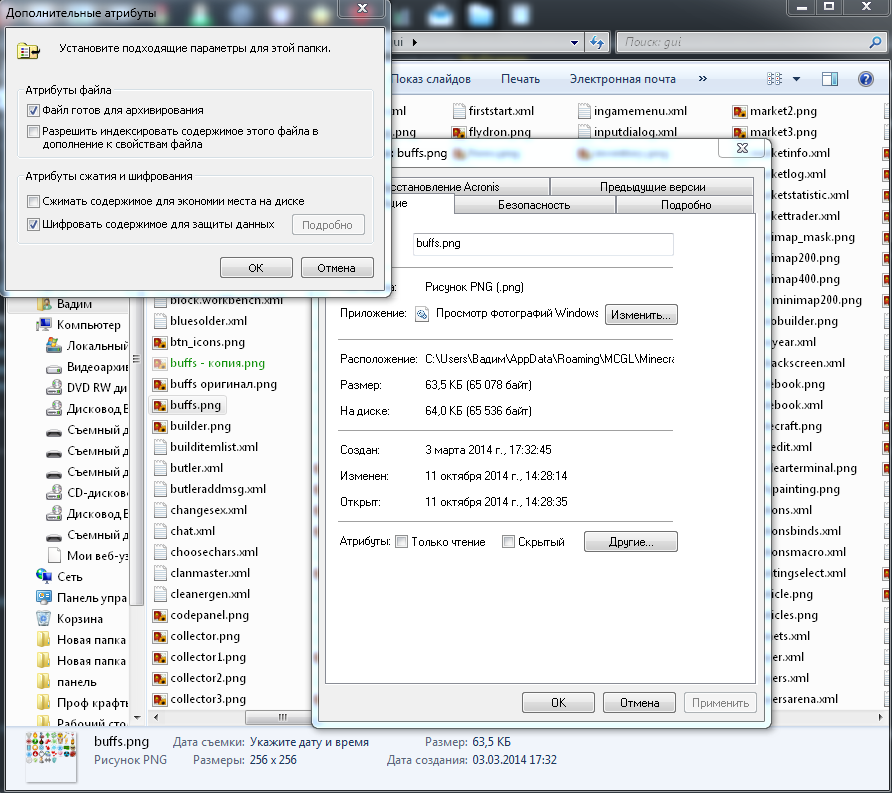The width and height of the screenshot is (892, 793).
Task: Click the Explorer help question mark icon
Action: tap(865, 79)
